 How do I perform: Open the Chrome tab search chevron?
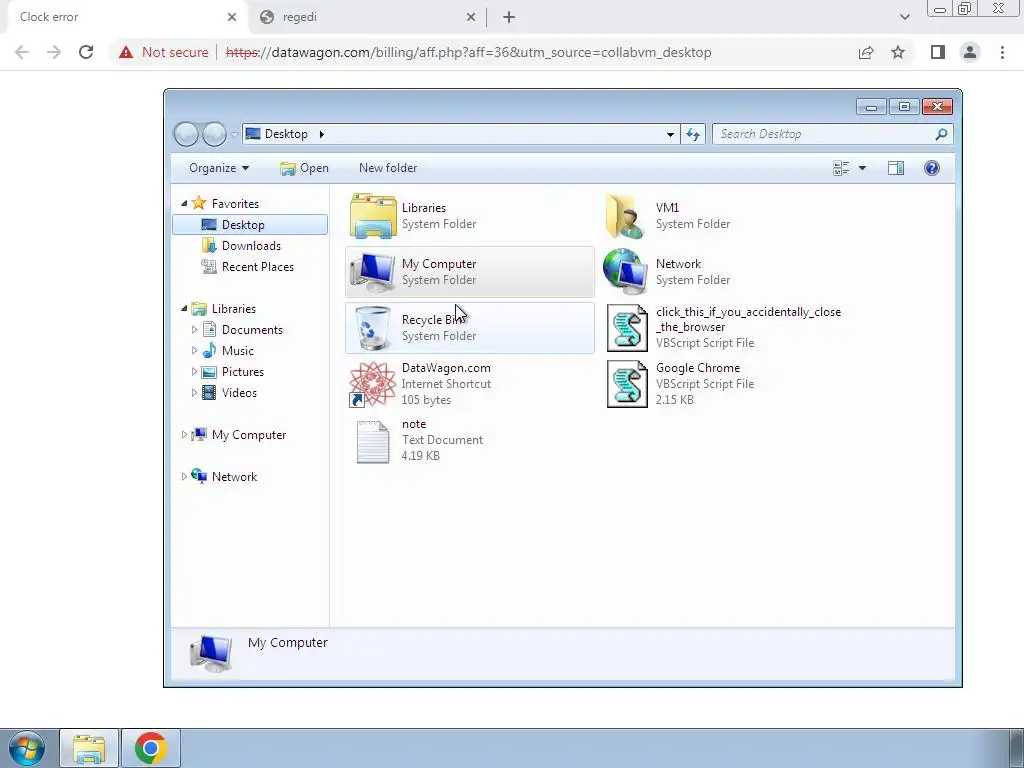pyautogui.click(x=904, y=17)
